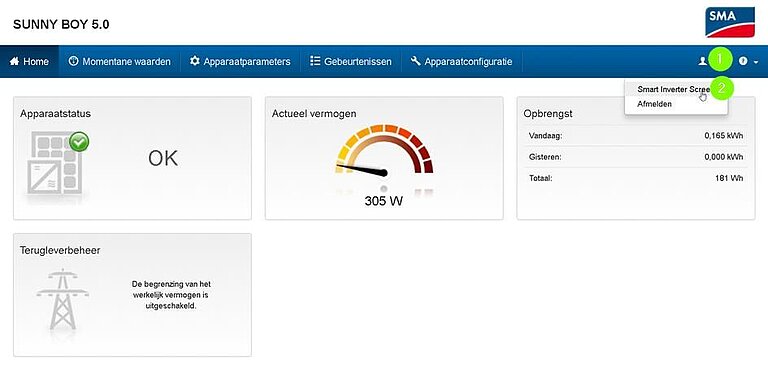This screenshot has height=368, width=768.
Task: Click the electricity pylon icon
Action: (x=62, y=299)
